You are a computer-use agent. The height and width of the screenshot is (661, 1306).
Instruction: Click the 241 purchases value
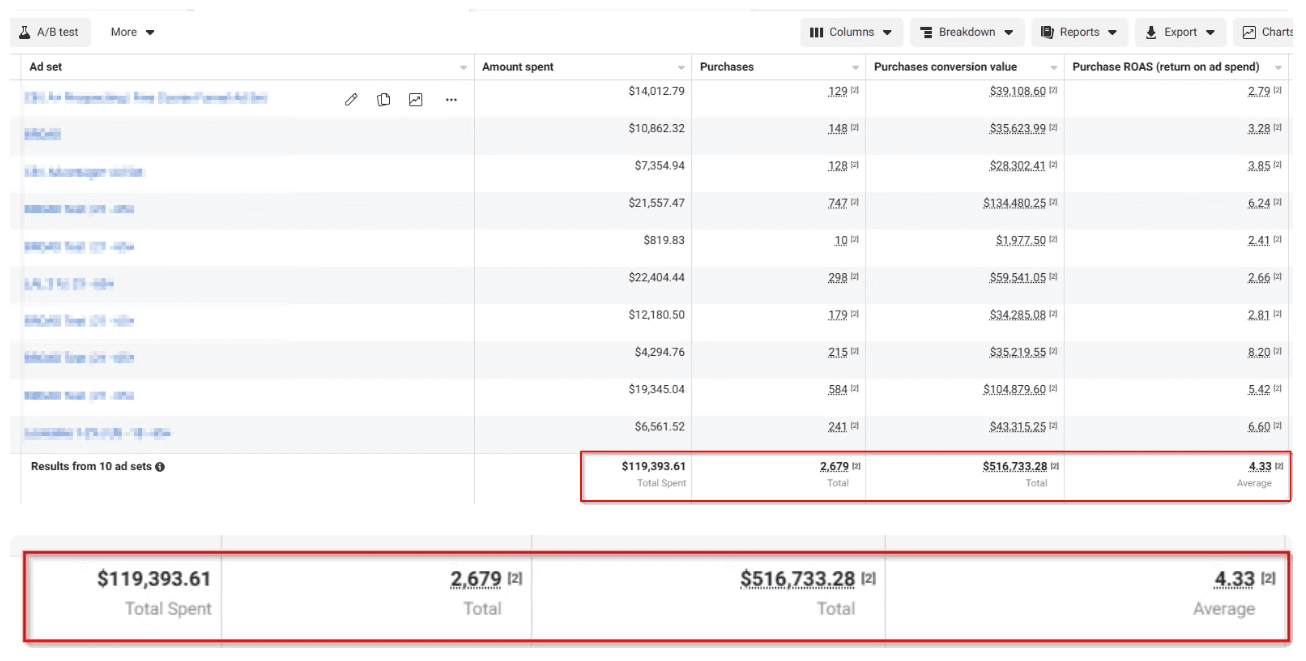[x=837, y=427]
